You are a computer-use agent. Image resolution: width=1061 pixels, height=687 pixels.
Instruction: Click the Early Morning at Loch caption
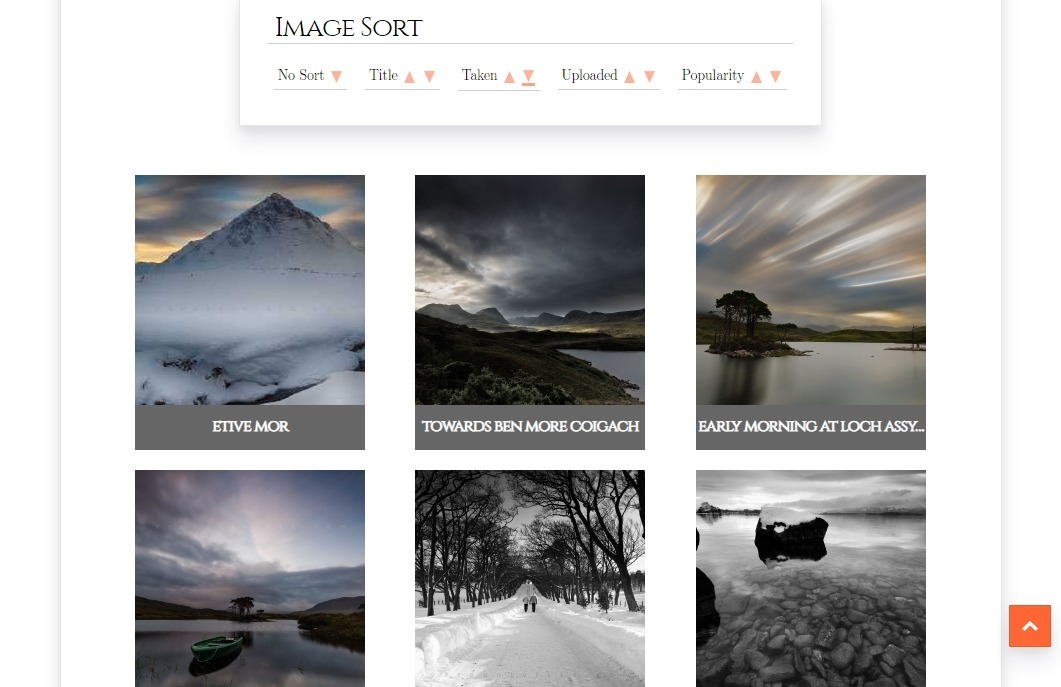coord(810,427)
